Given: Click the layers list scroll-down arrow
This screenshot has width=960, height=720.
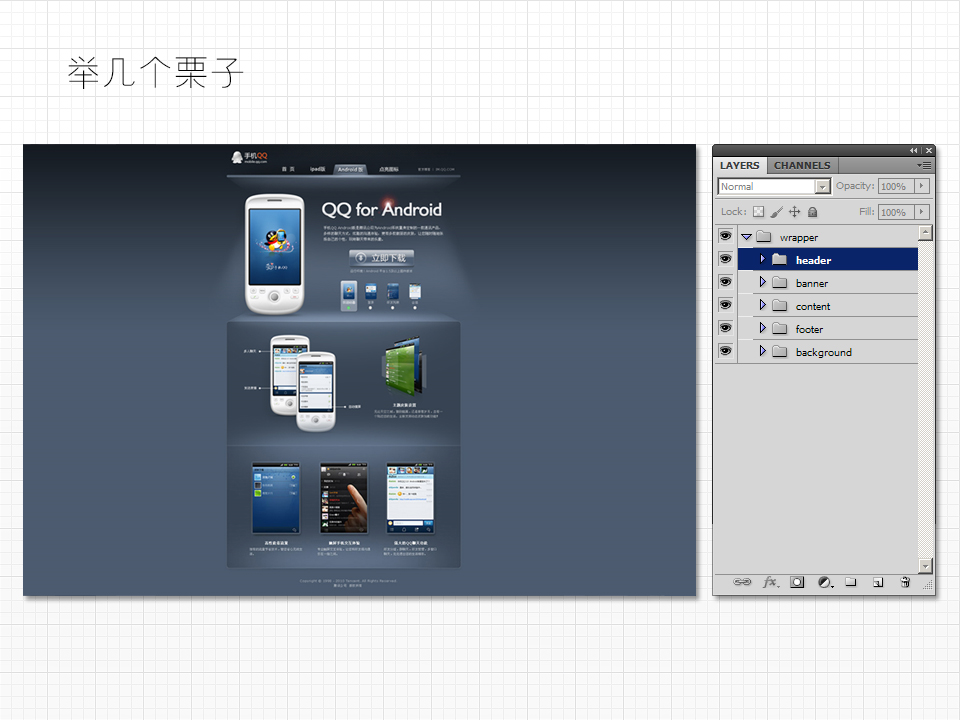Looking at the screenshot, I should [925, 565].
